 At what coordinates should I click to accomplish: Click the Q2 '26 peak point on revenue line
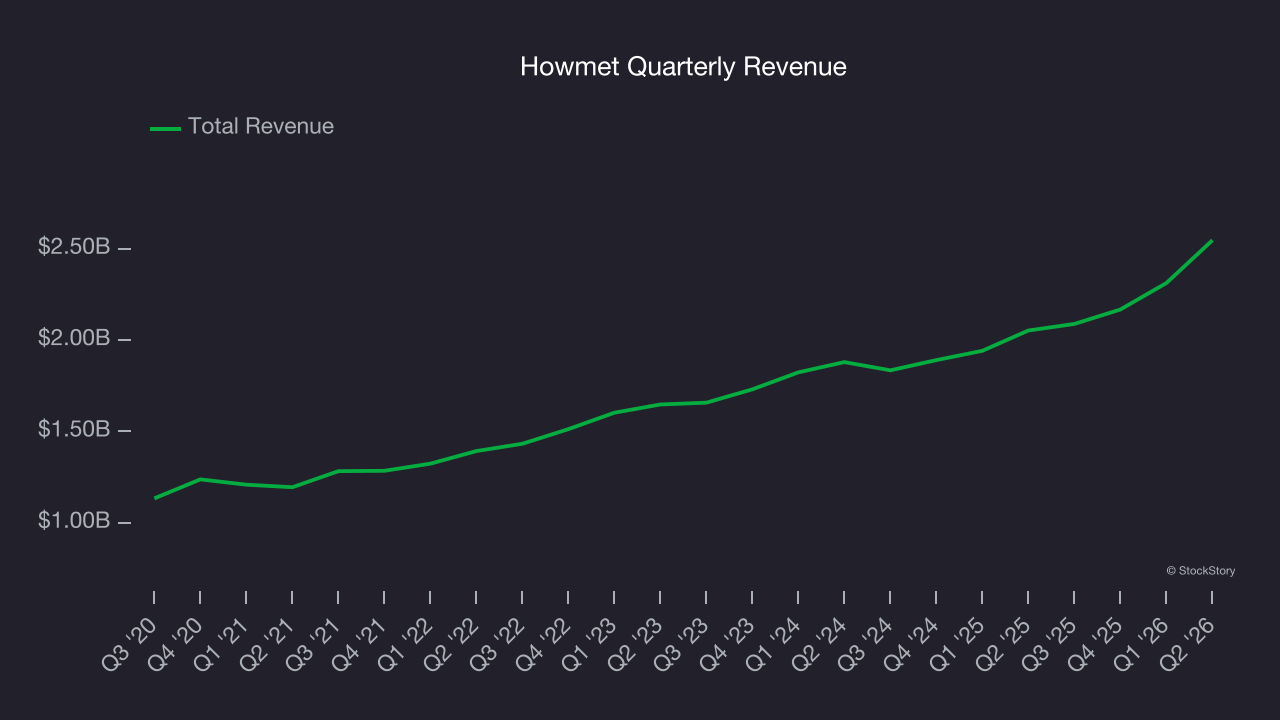1211,241
